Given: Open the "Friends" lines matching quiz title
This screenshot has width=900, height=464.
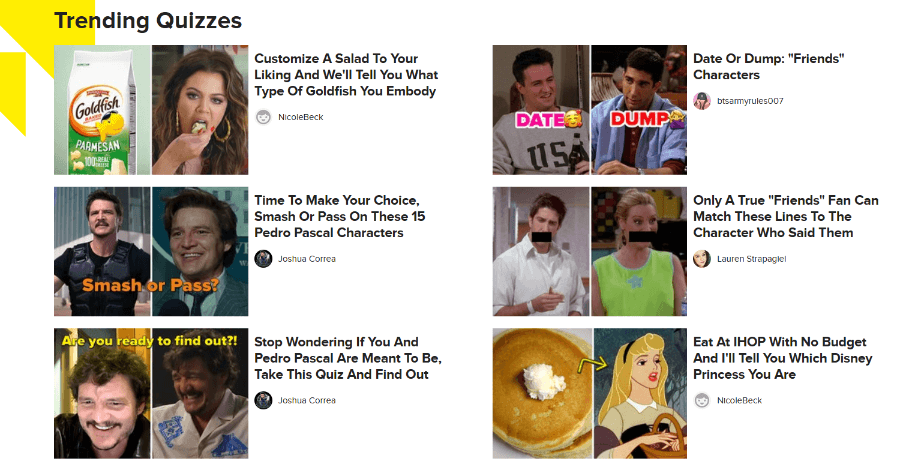Looking at the screenshot, I should point(786,216).
